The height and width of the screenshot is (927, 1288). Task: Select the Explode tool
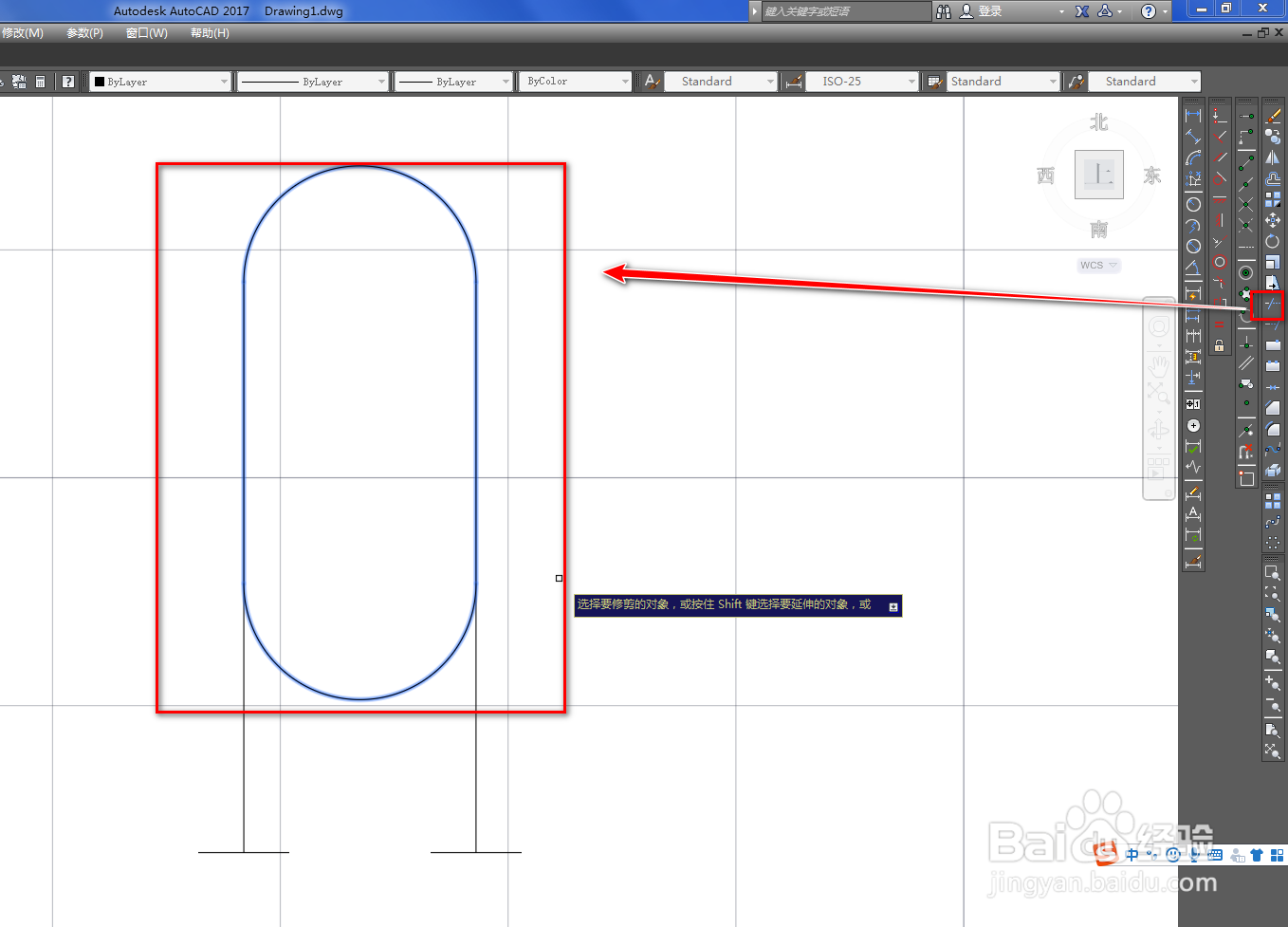tap(1273, 470)
